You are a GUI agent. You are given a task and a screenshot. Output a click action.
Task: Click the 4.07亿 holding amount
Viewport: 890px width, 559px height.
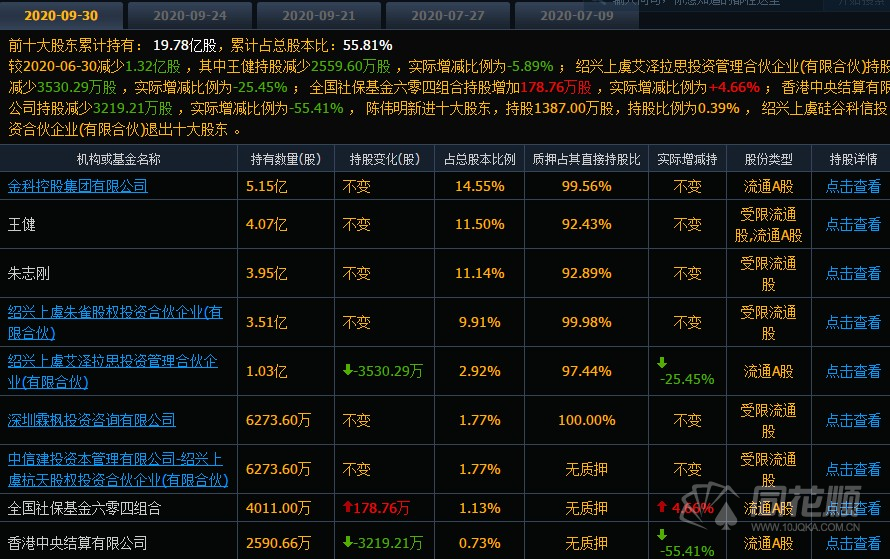tap(266, 224)
